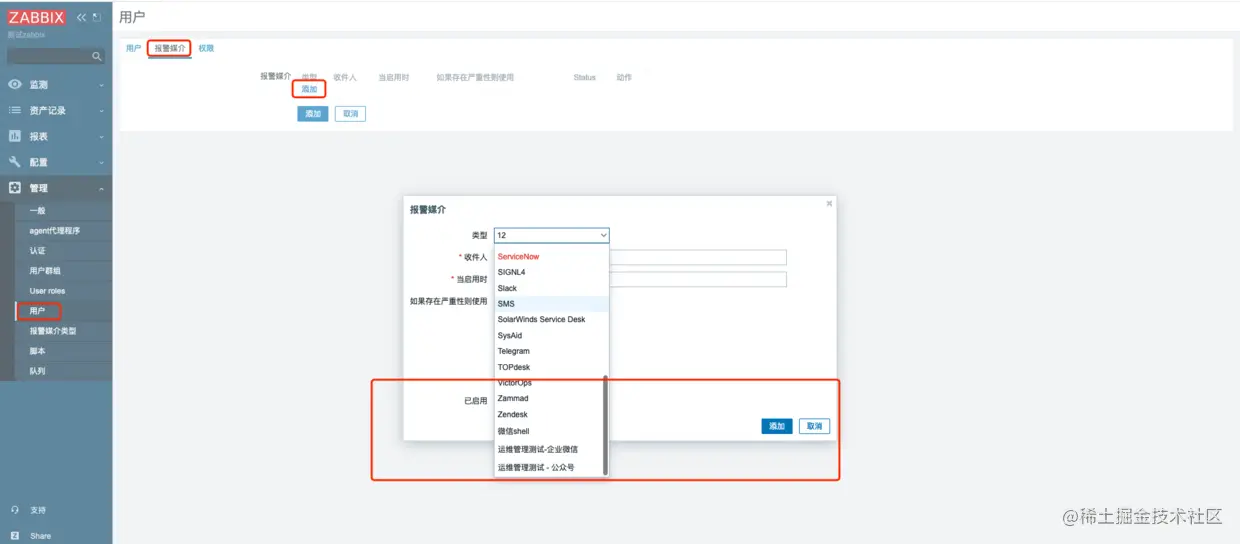
Task: Click Share link in sidebar
Action: (41, 536)
